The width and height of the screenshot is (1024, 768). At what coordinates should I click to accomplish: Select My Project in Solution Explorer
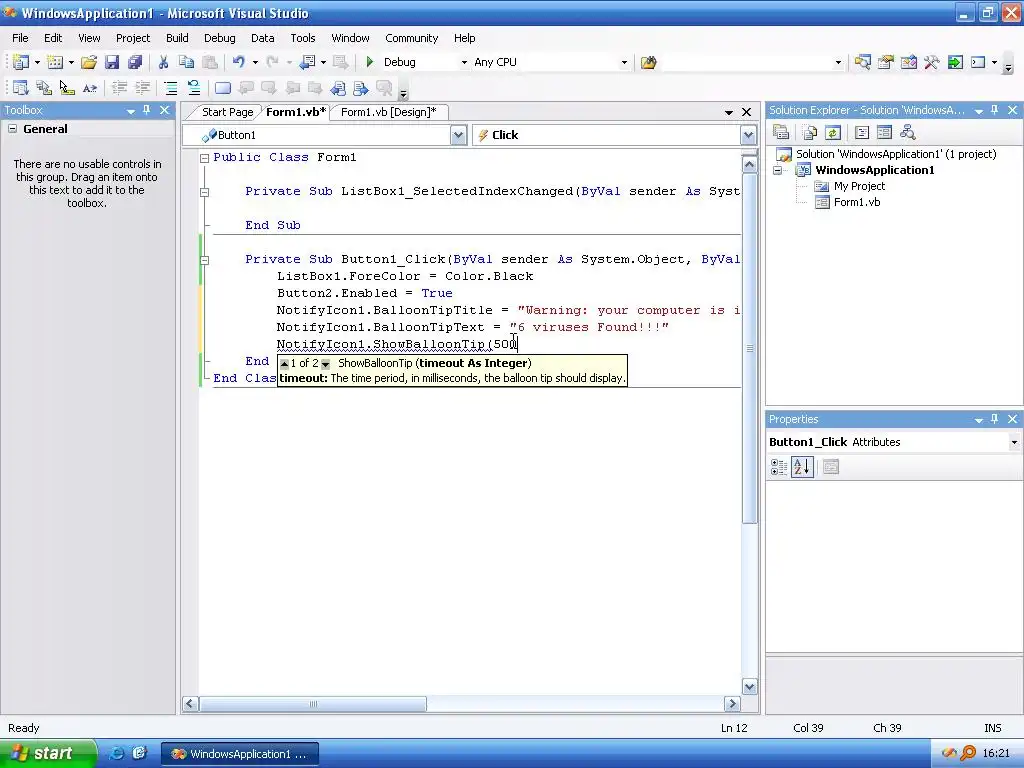pyautogui.click(x=859, y=186)
